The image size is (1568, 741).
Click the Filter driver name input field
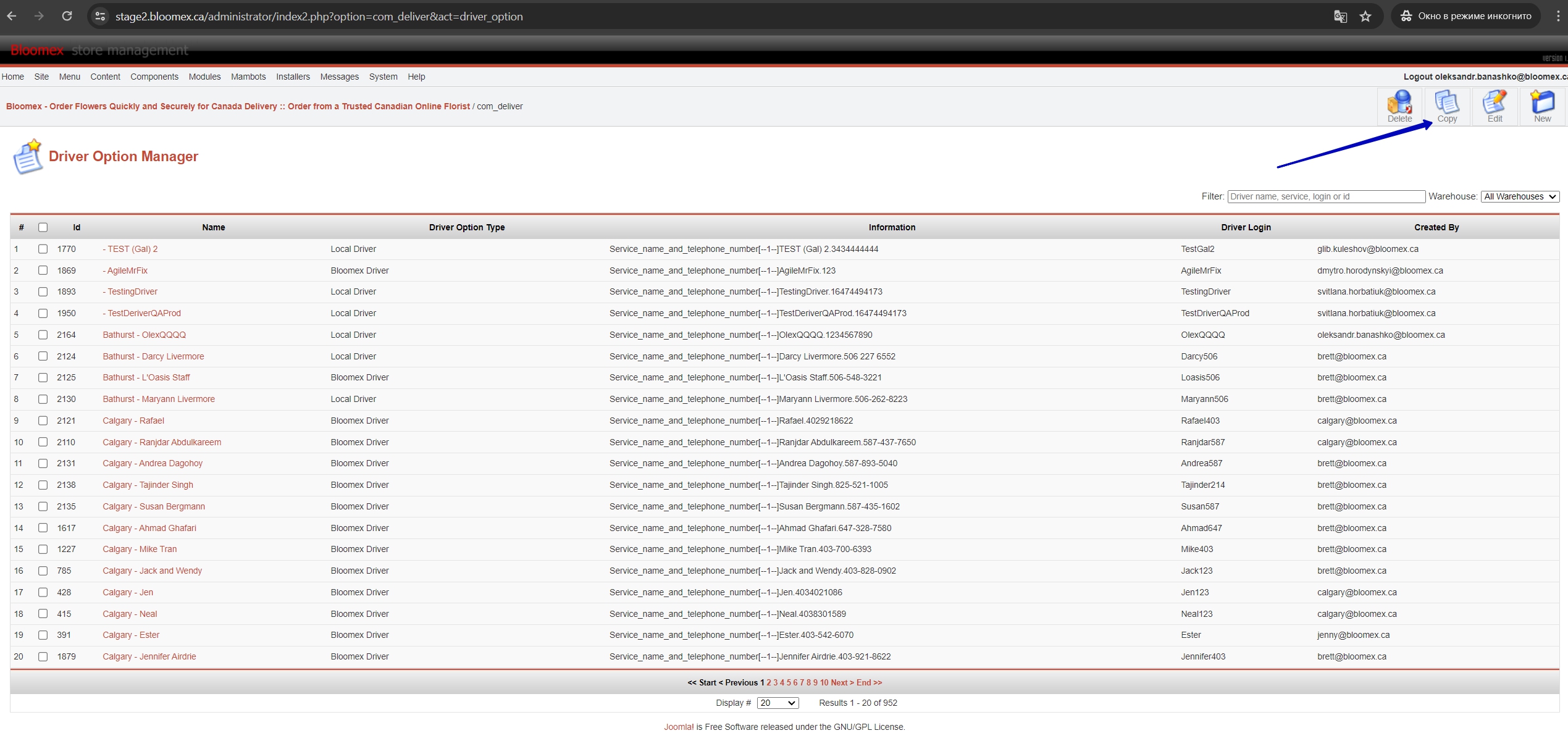coord(1326,196)
